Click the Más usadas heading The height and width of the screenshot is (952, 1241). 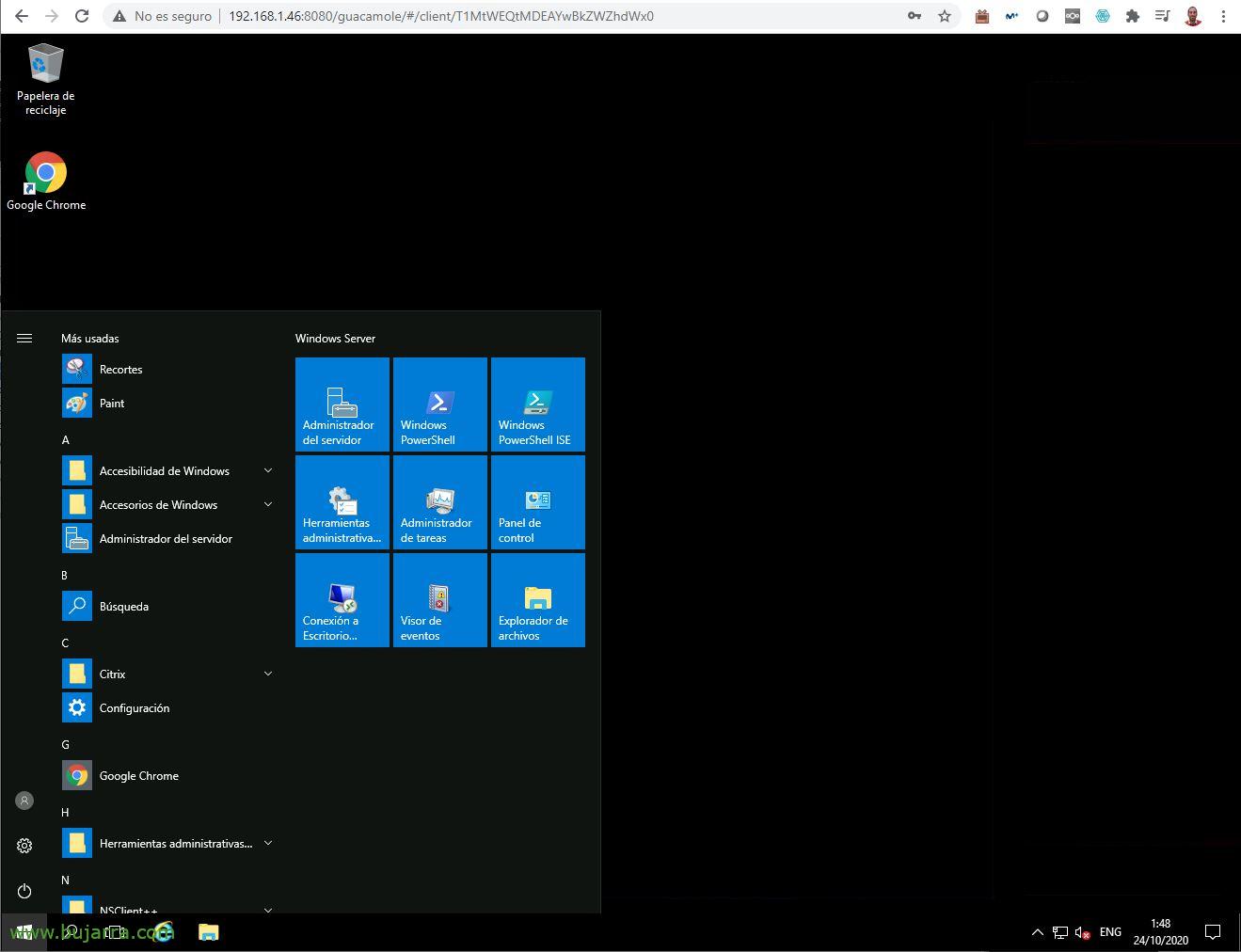[90, 338]
